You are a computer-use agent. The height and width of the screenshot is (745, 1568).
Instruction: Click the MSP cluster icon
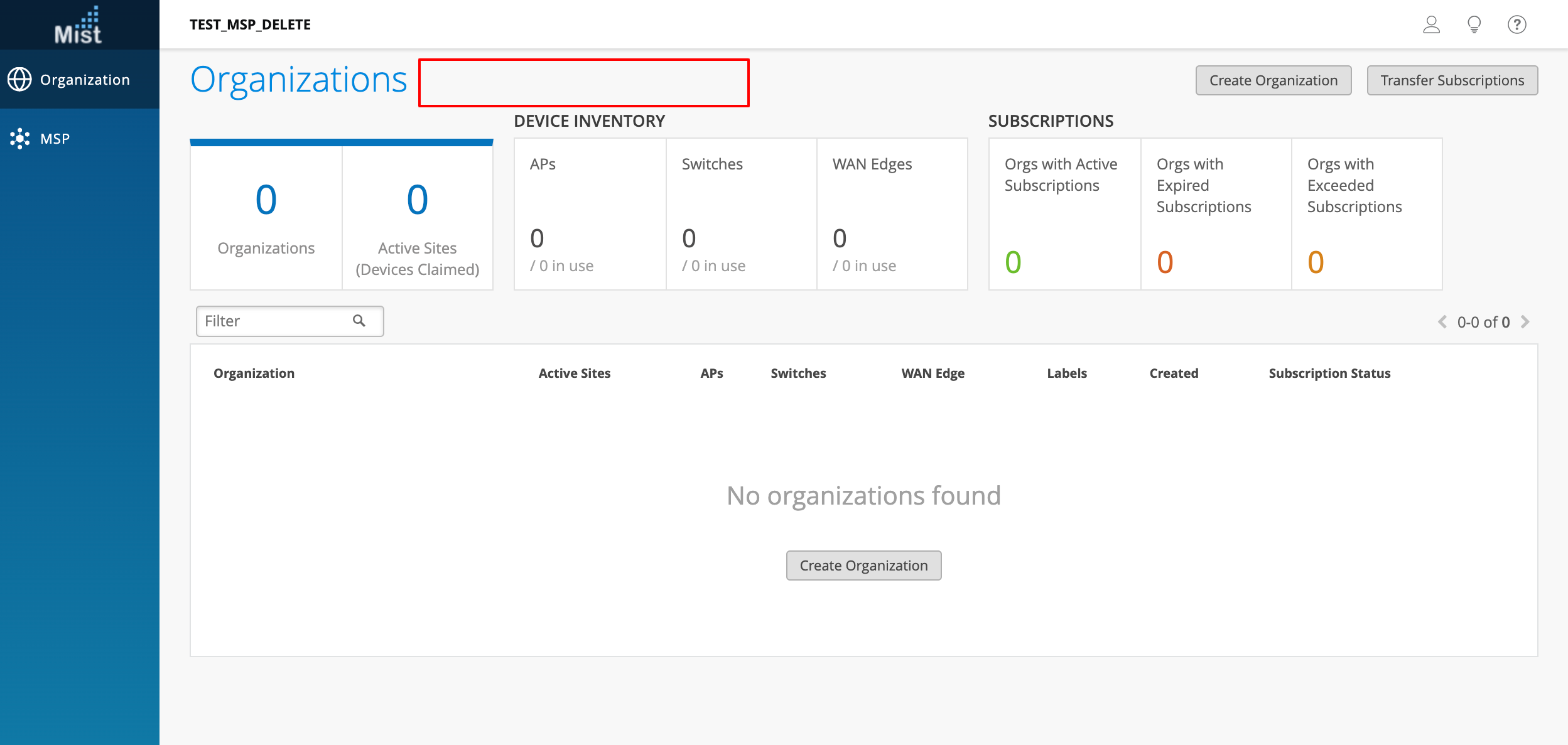19,139
